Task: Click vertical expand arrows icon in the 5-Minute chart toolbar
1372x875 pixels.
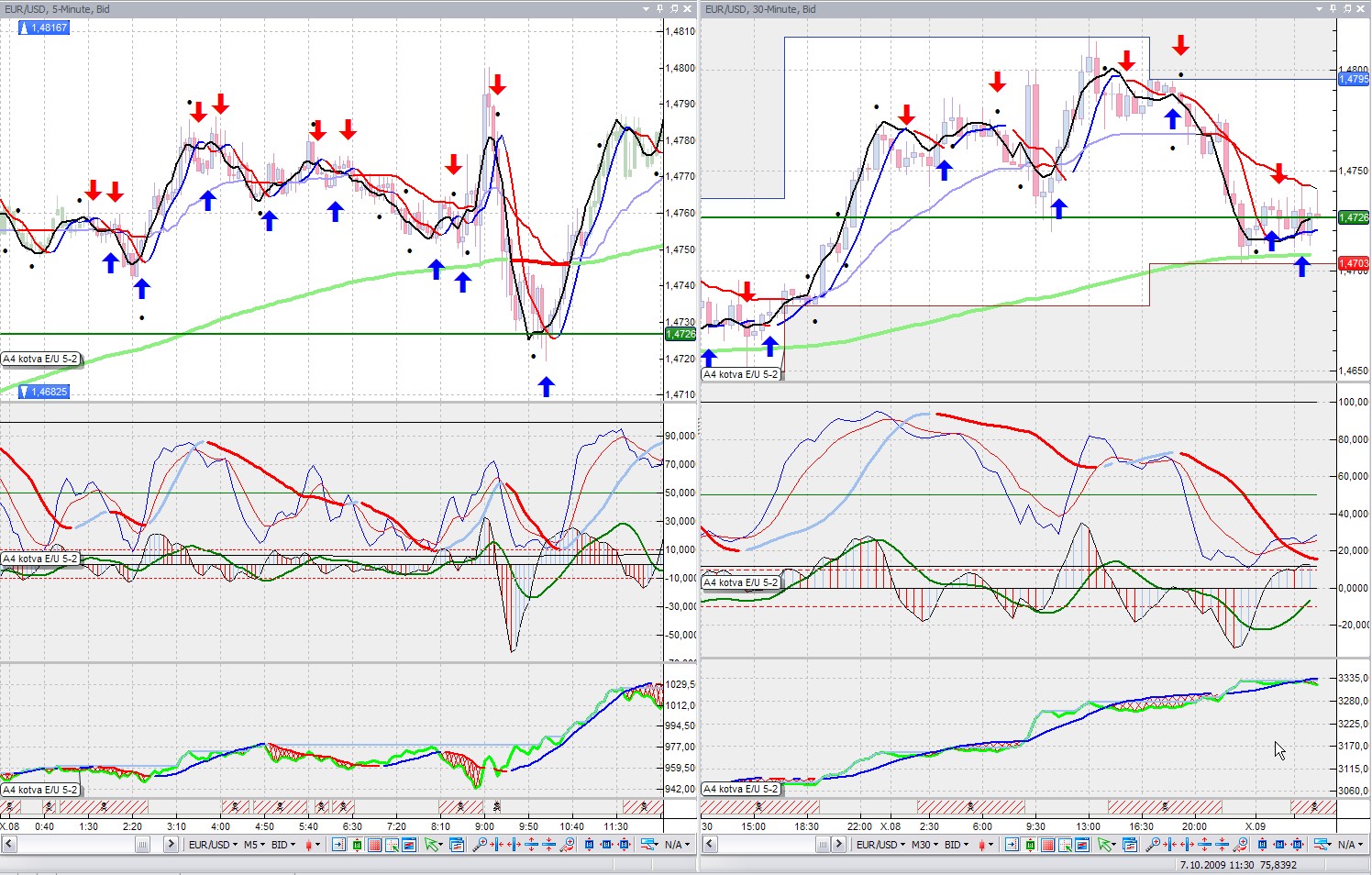Action: (x=532, y=845)
